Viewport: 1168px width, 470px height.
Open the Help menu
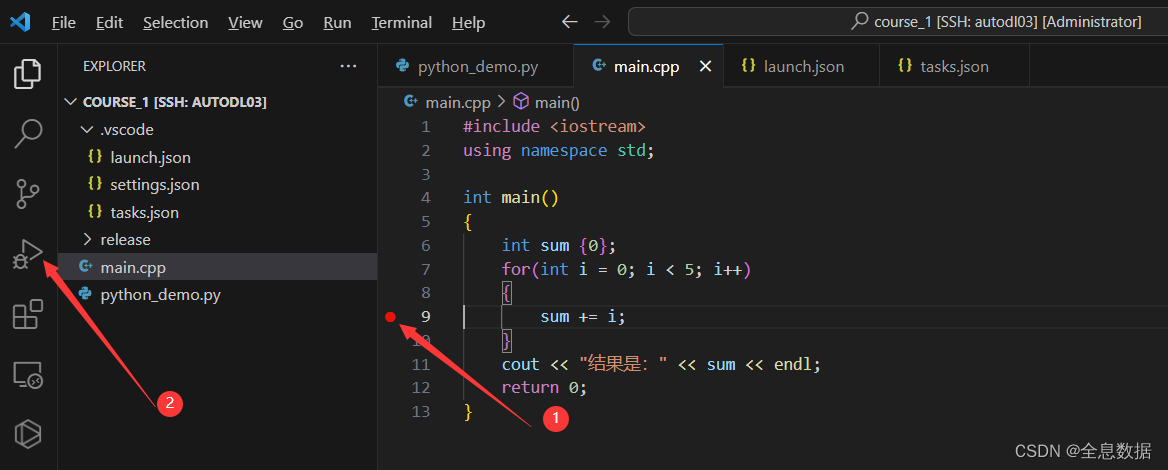[469, 22]
